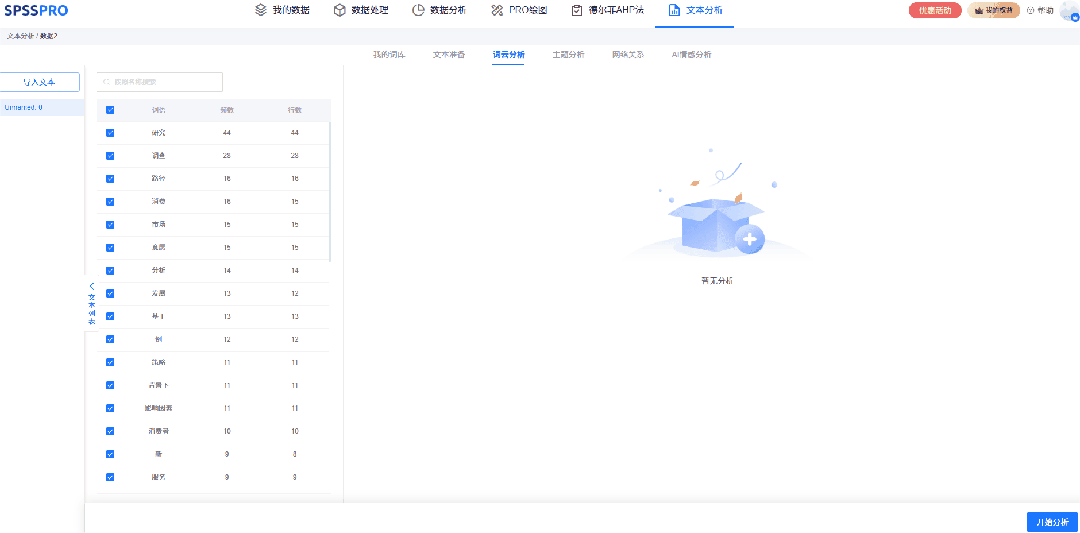Click the red 优惠活动 promotion button

pyautogui.click(x=935, y=10)
